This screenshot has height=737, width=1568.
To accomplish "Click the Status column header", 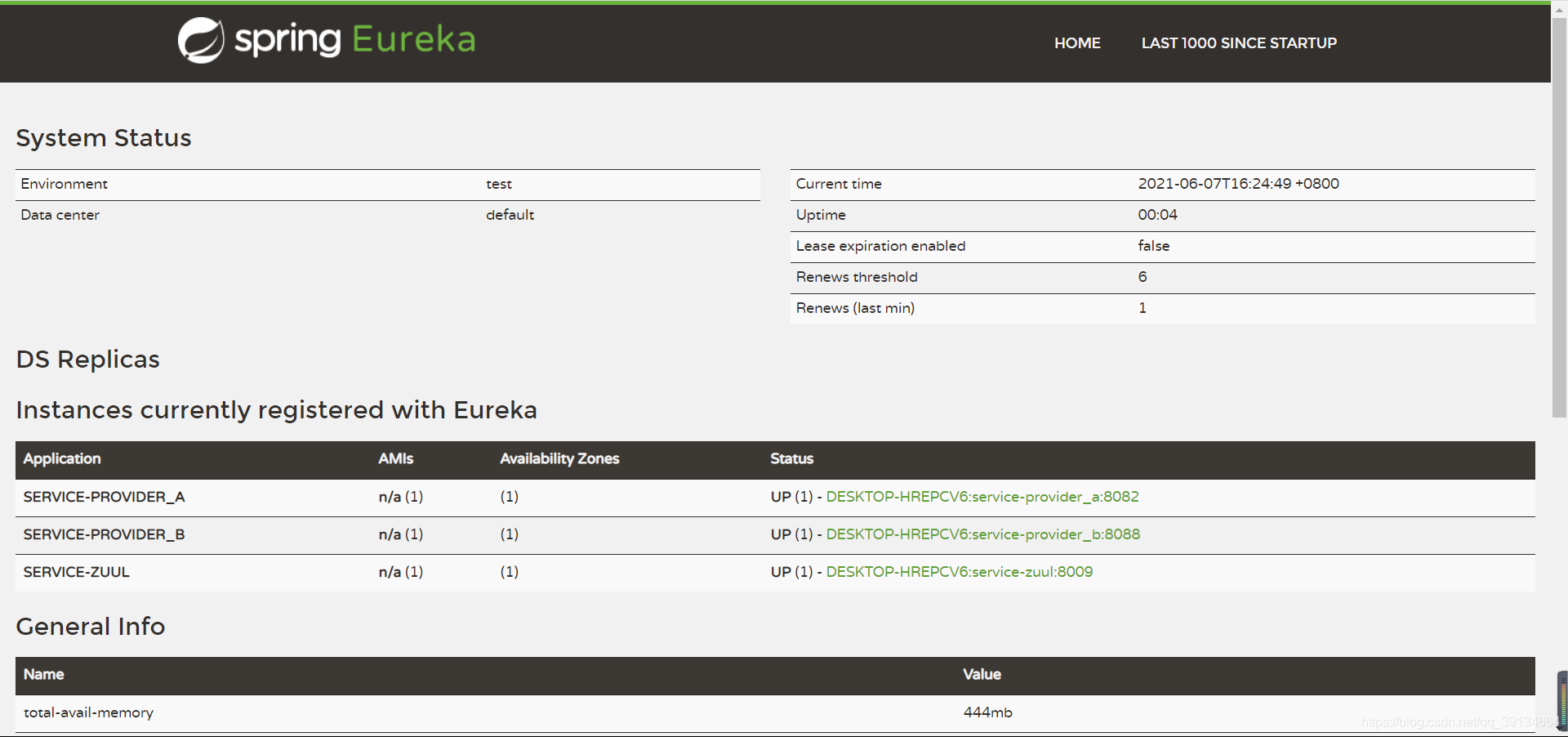I will (792, 459).
